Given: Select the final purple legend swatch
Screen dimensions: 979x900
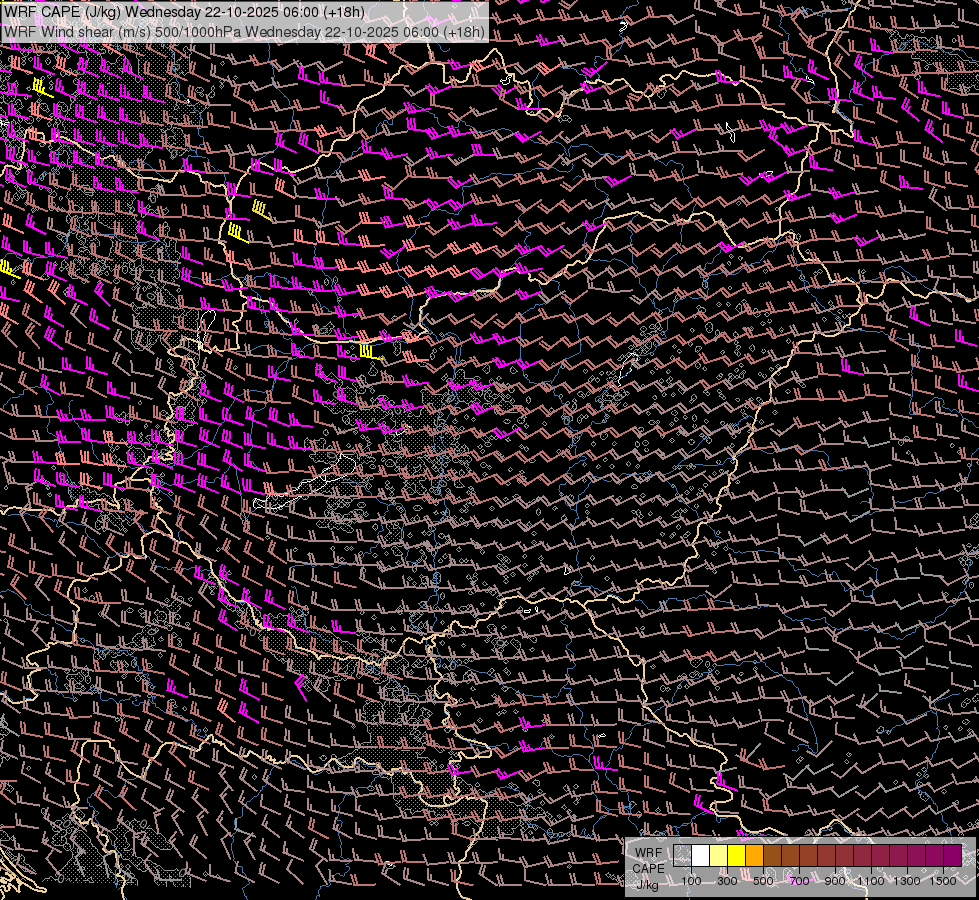Looking at the screenshot, I should (x=952, y=856).
